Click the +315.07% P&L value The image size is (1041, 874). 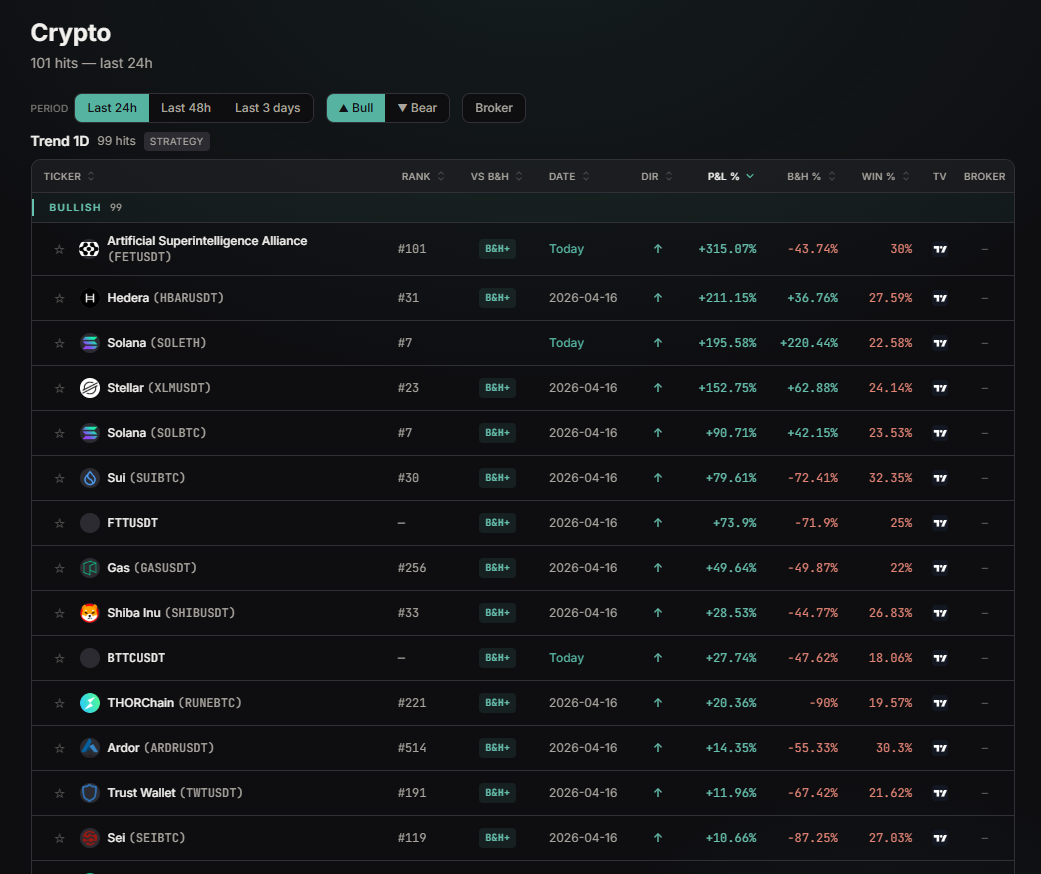(727, 249)
